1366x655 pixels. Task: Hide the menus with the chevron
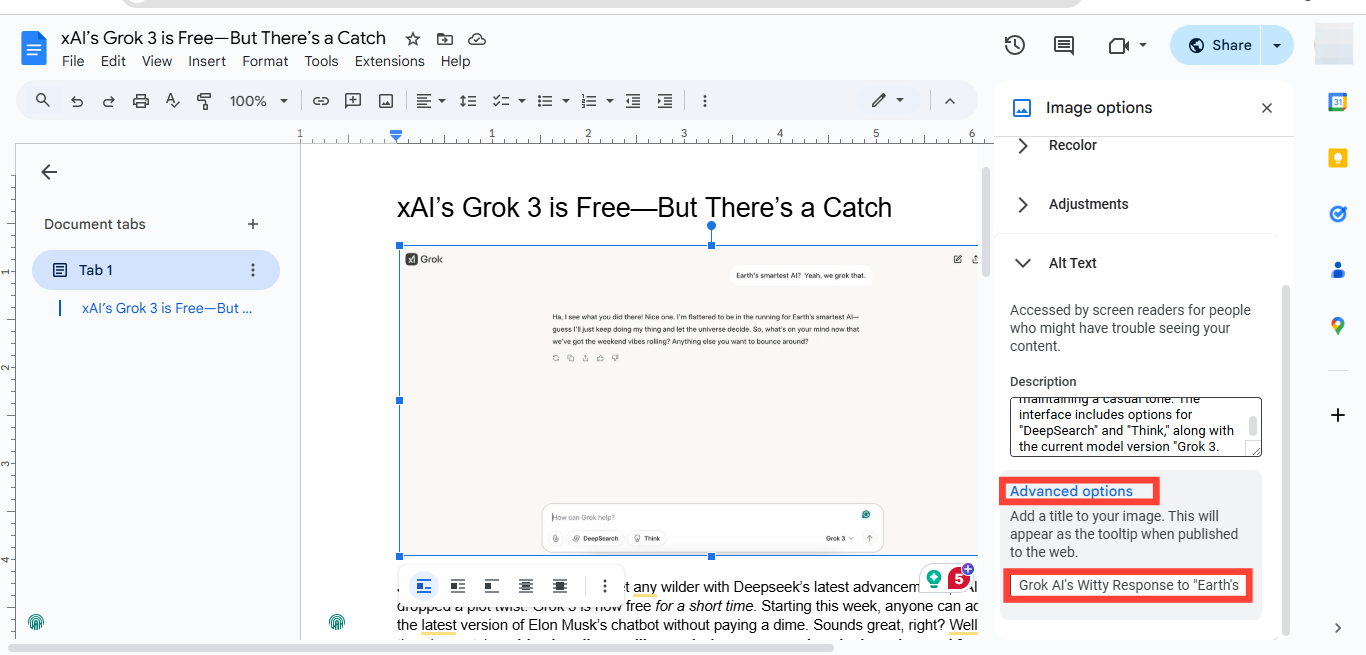[950, 101]
